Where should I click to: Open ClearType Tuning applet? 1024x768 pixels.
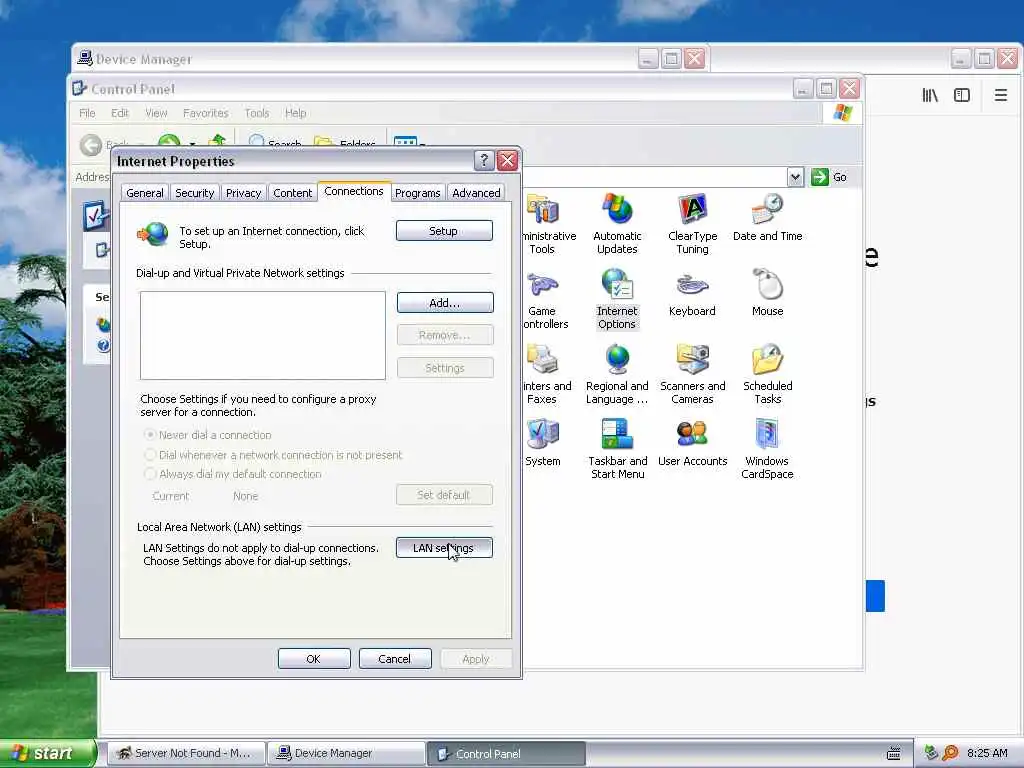pos(692,223)
